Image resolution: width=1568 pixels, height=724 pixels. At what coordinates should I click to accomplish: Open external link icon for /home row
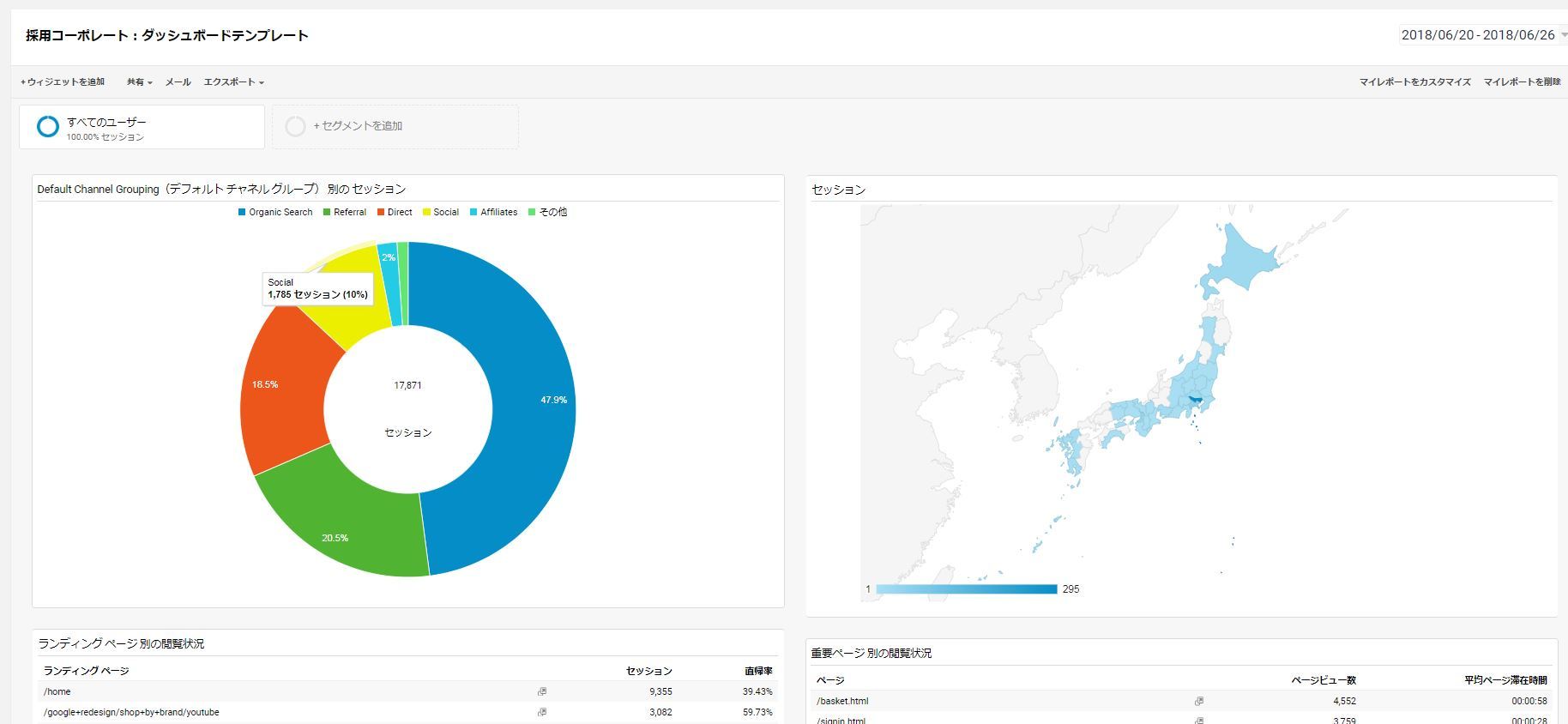click(x=541, y=691)
